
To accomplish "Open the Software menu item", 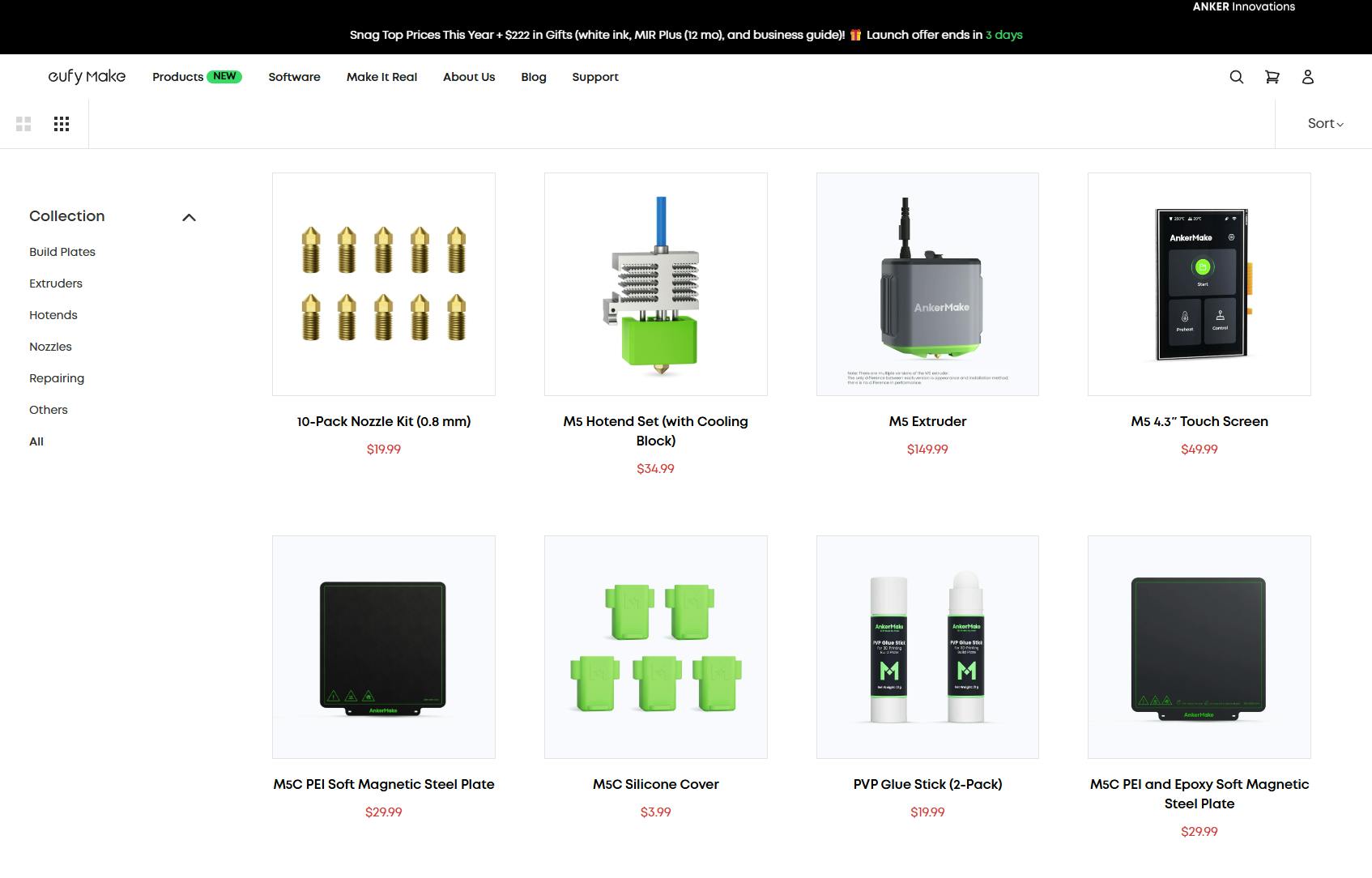I will click(294, 77).
